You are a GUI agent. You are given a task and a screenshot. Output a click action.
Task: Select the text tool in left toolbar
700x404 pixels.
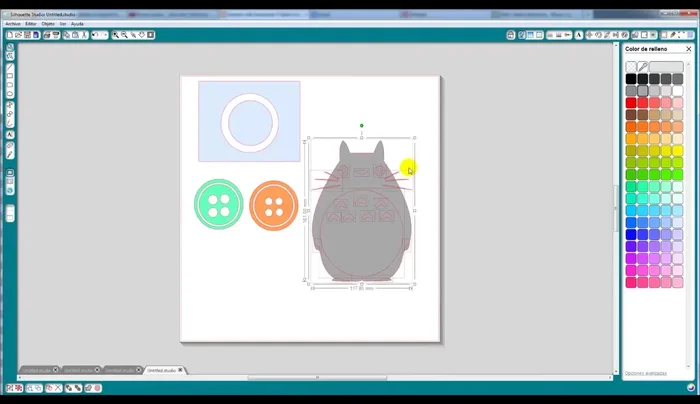tap(10, 133)
